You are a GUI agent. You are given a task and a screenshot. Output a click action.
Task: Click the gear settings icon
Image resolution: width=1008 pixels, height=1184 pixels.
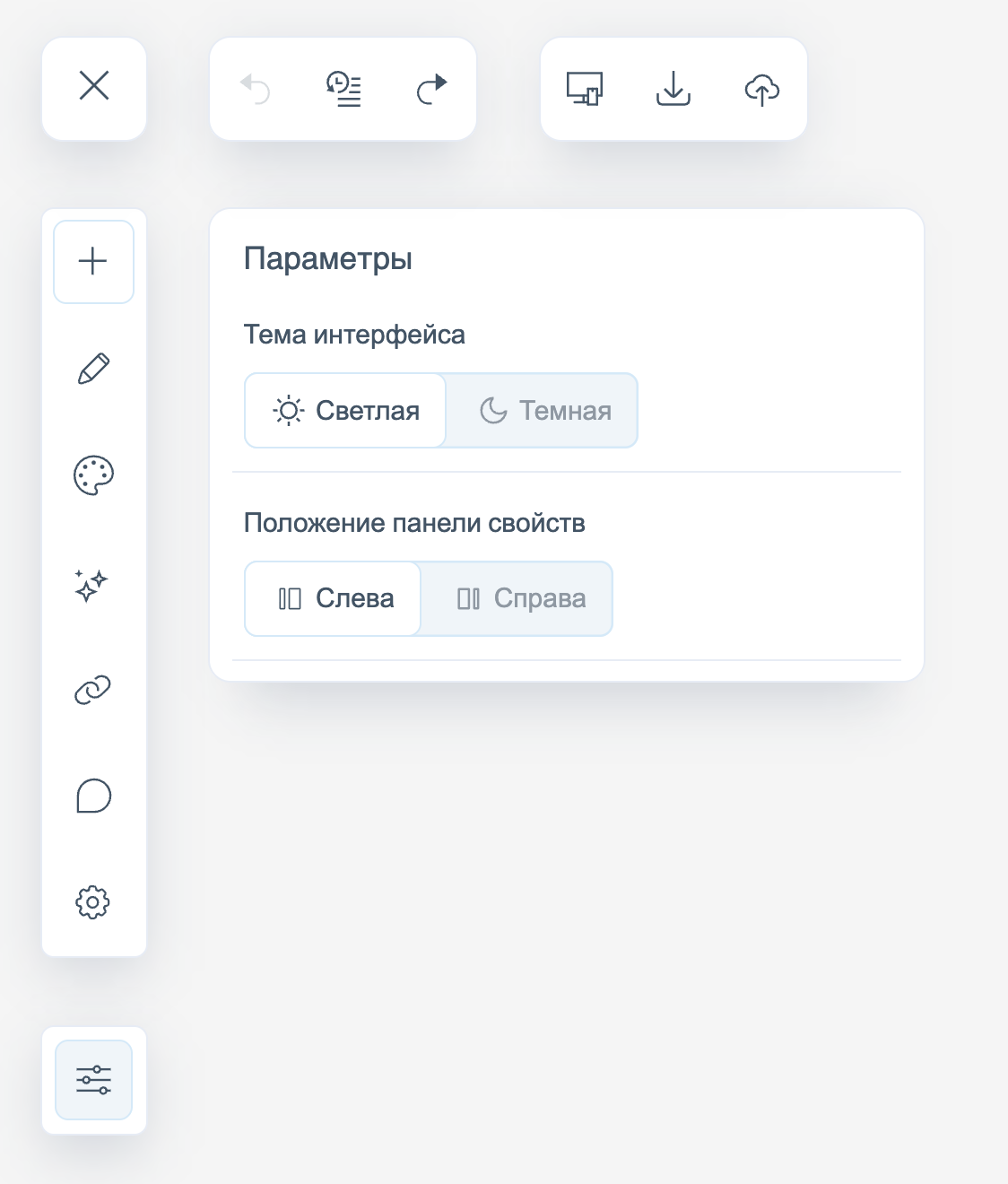click(92, 902)
